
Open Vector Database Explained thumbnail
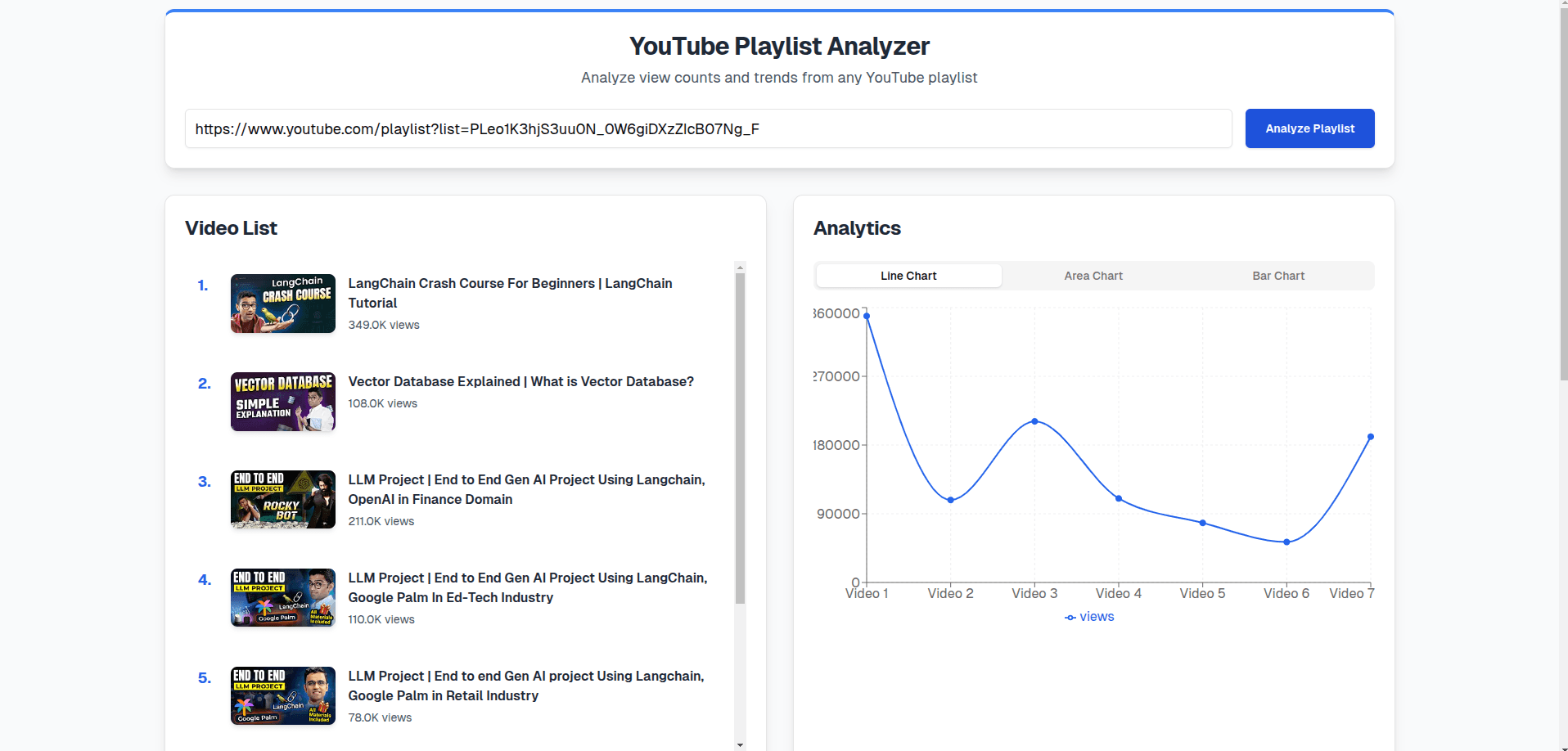coord(283,402)
